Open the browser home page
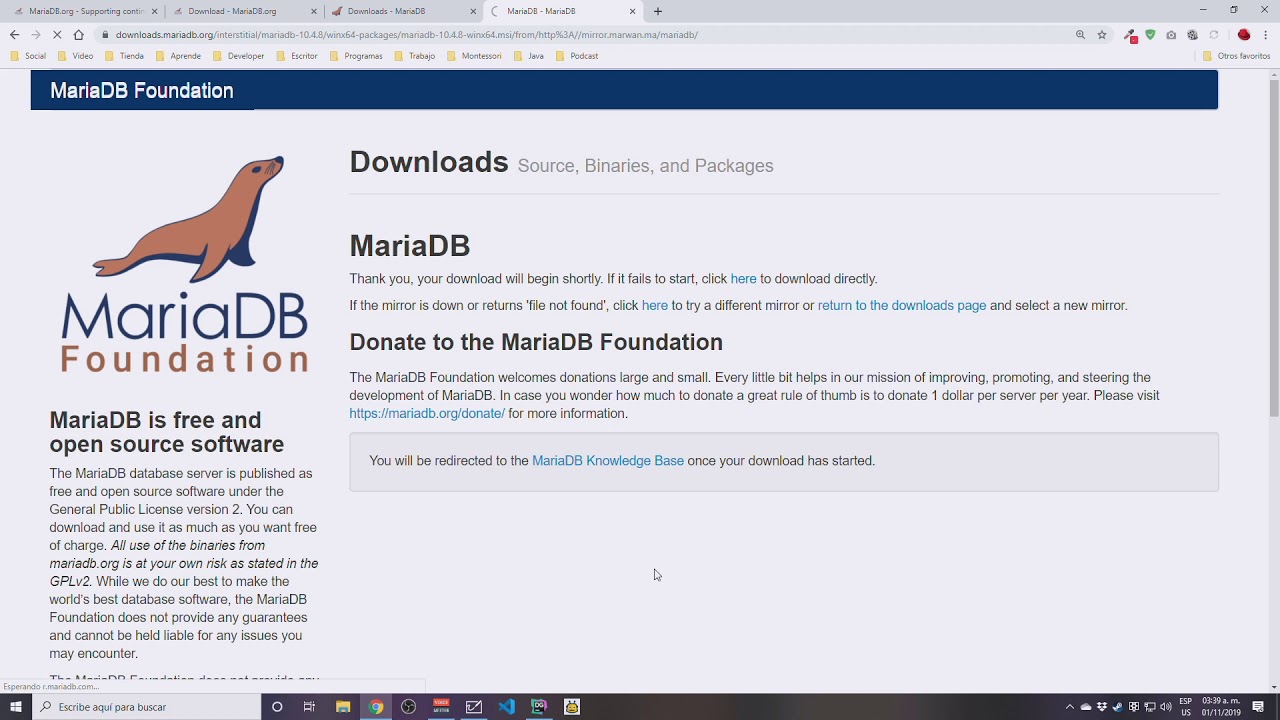Screen dimensions: 1280x720 coord(79,35)
